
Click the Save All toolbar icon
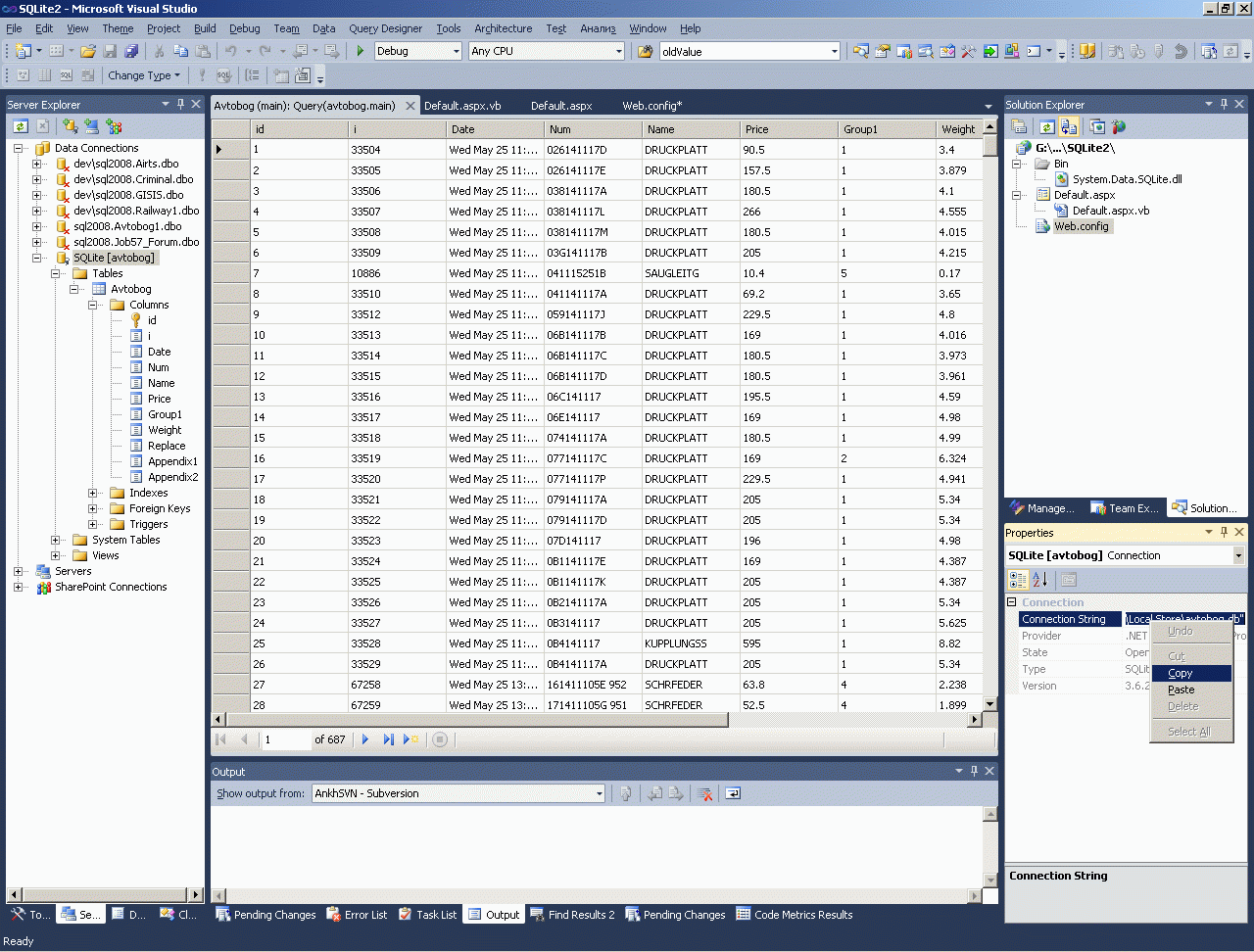click(131, 51)
